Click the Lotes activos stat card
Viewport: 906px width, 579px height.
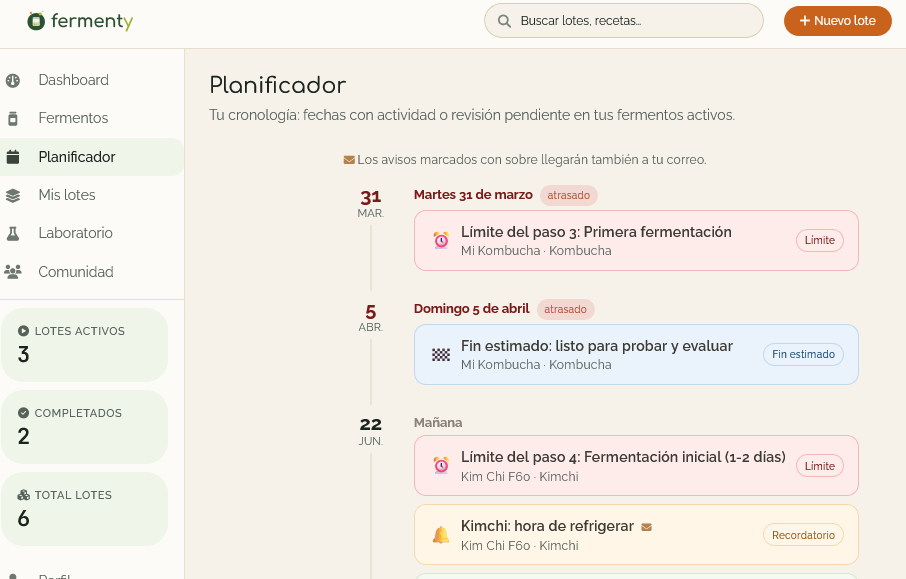tap(84, 345)
